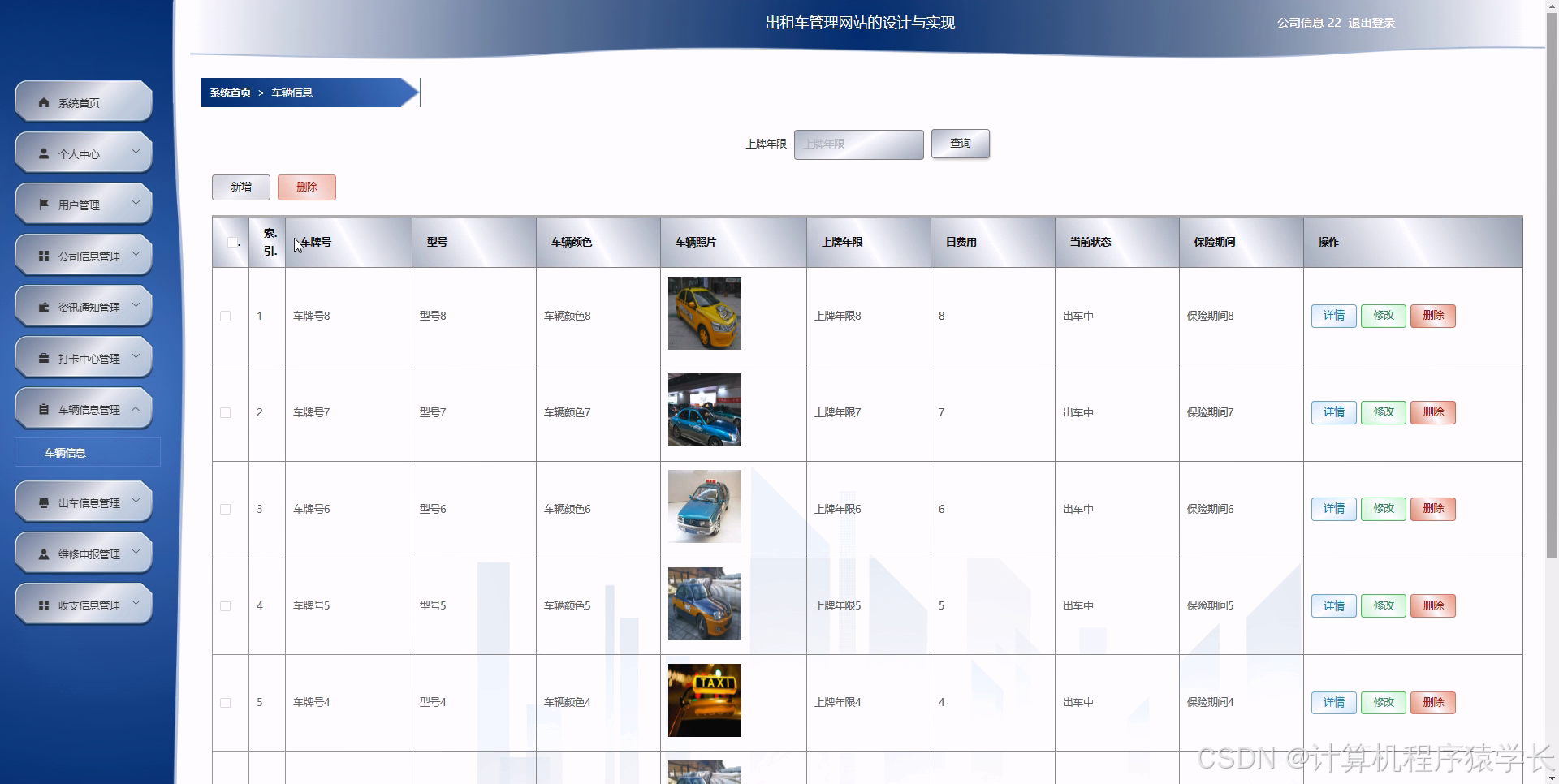This screenshot has width=1559, height=784.
Task: Open 详情 for row 车牌号5
Action: pos(1334,605)
